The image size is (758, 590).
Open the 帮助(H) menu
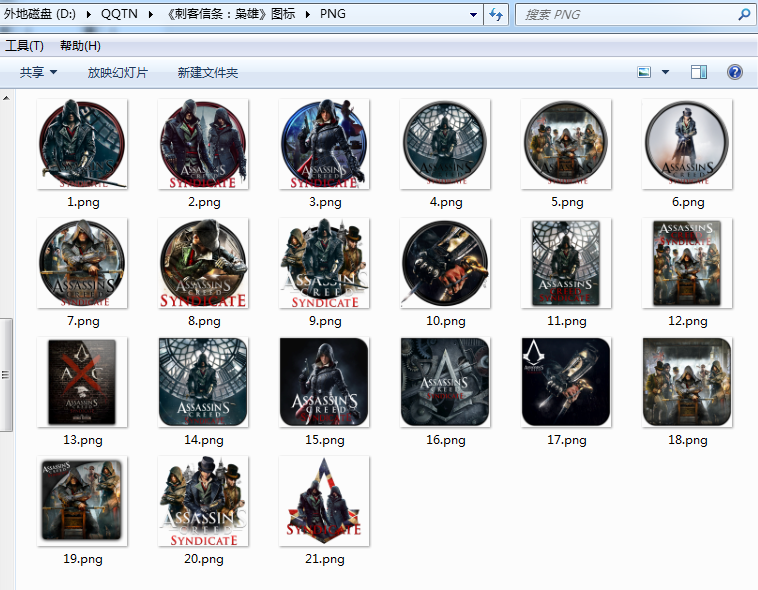[80, 46]
